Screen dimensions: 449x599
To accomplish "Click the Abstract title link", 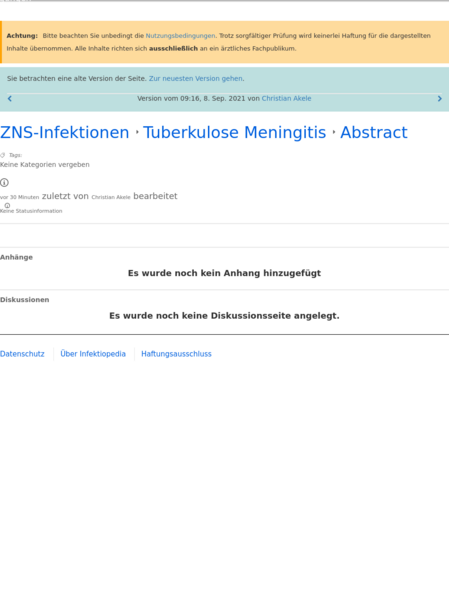I will point(374,133).
